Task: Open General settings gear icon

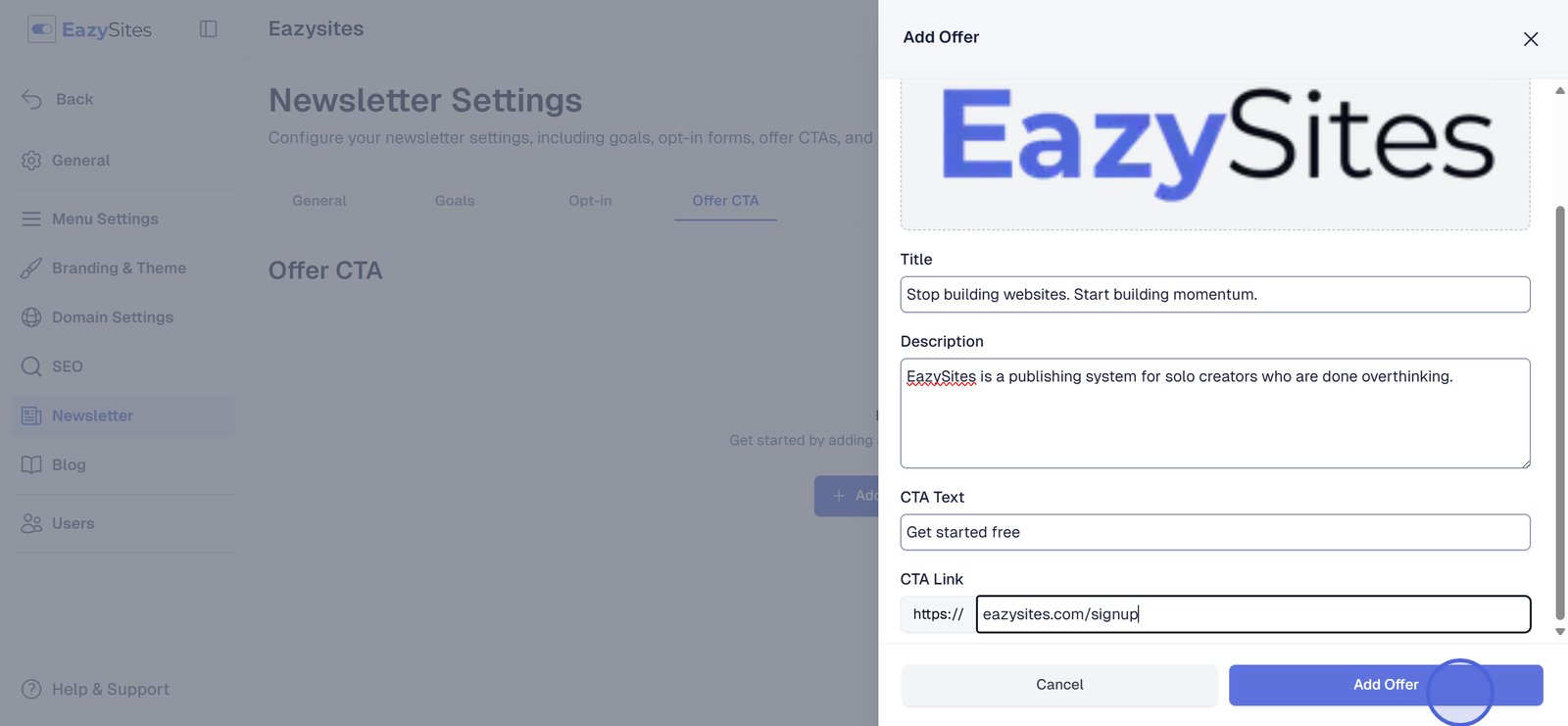Action: (x=31, y=161)
